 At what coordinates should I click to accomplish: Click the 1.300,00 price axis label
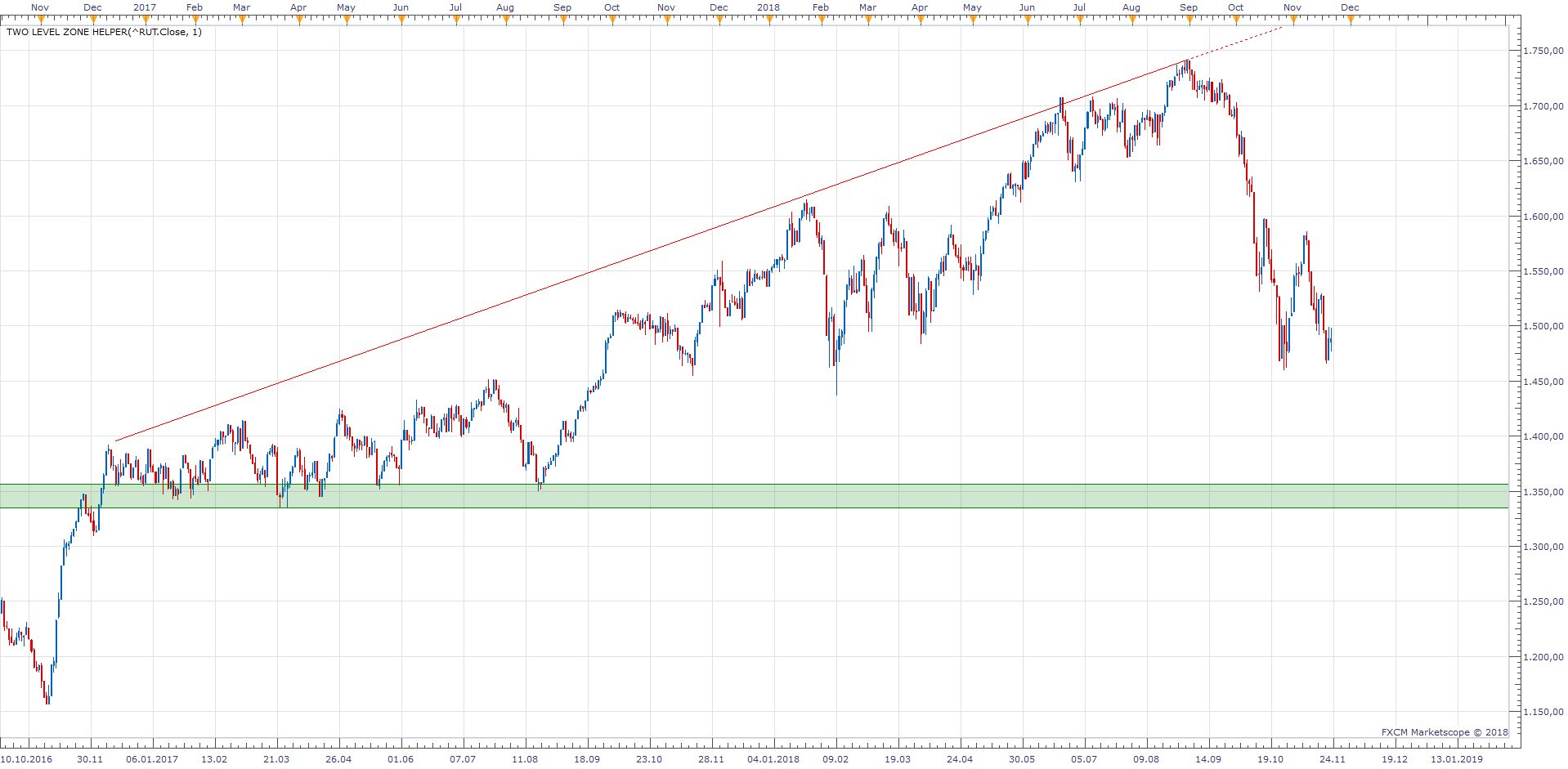point(1543,547)
